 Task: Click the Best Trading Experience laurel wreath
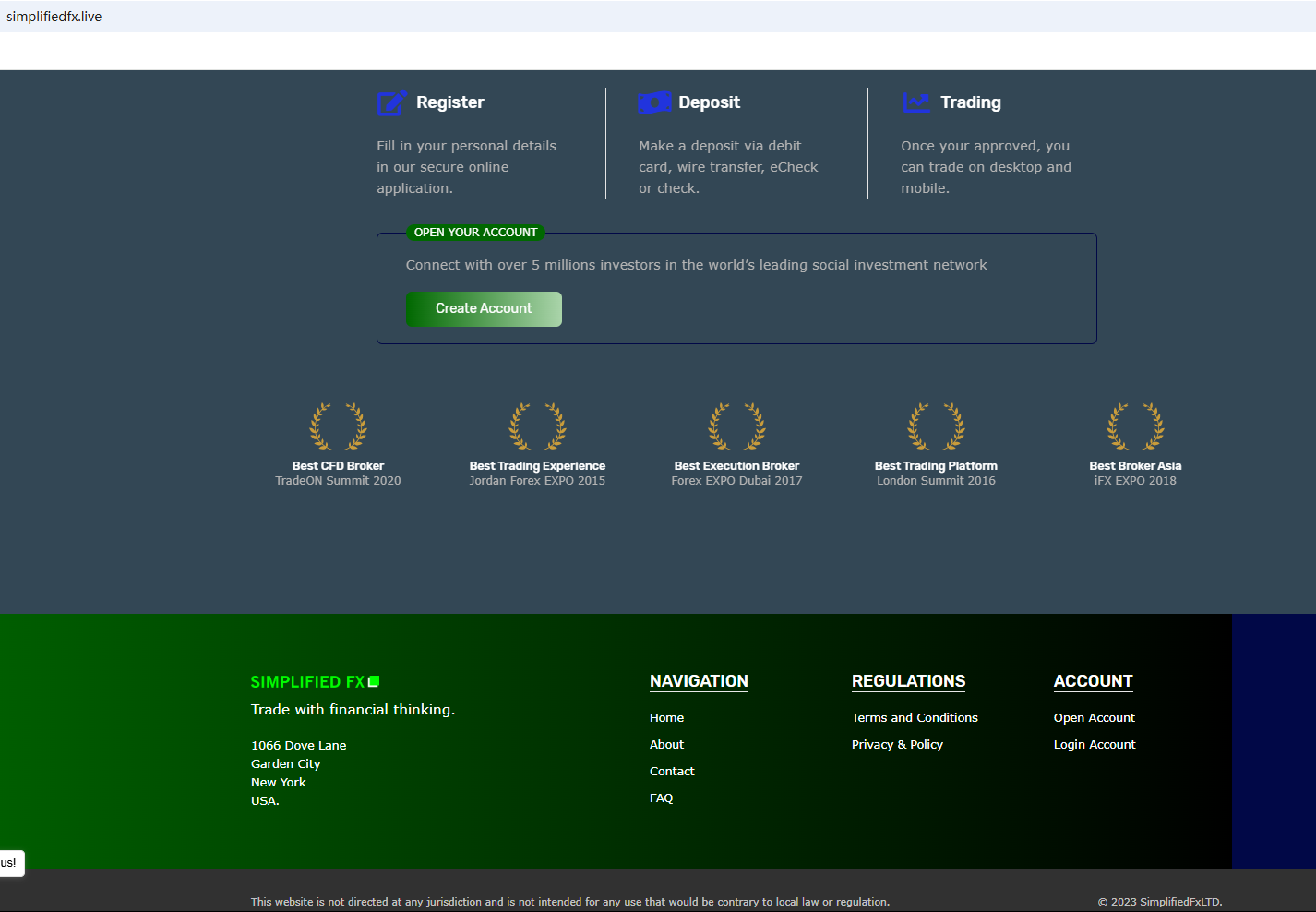coord(537,426)
